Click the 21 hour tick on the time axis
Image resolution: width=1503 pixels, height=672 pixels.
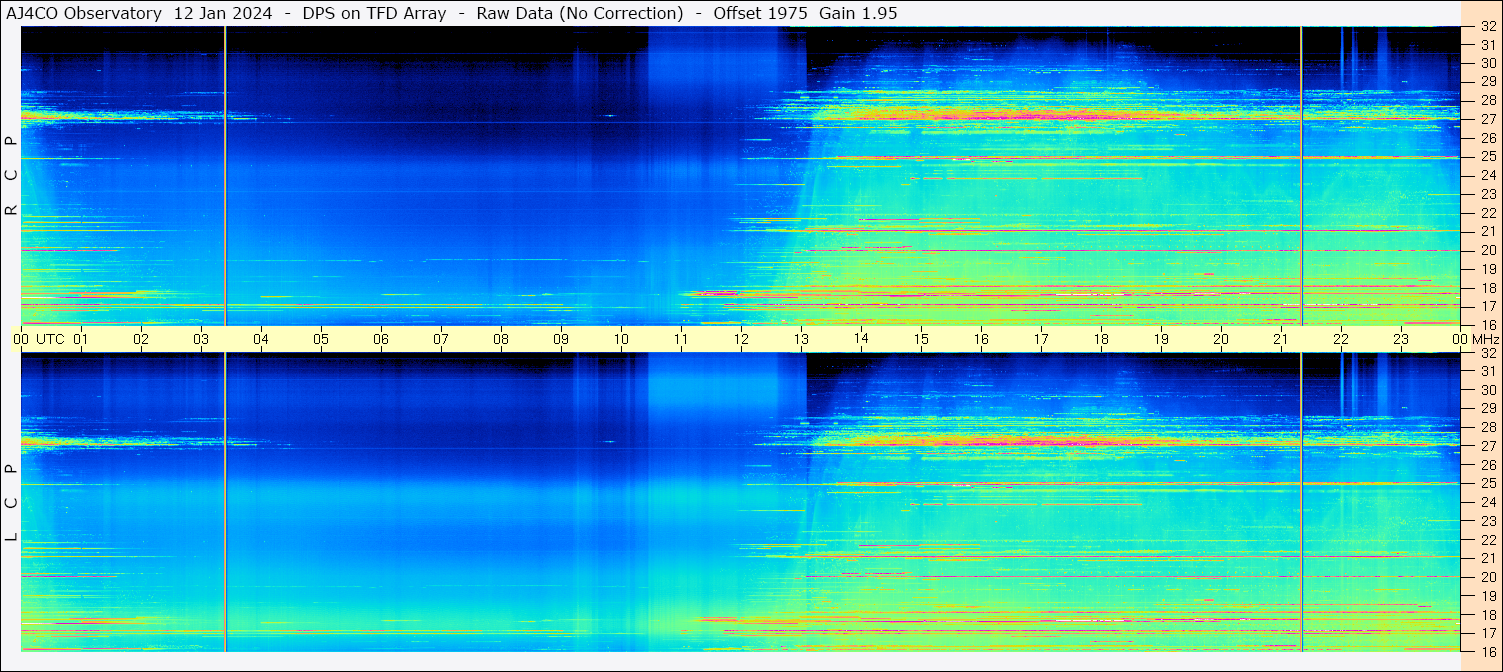[1281, 339]
